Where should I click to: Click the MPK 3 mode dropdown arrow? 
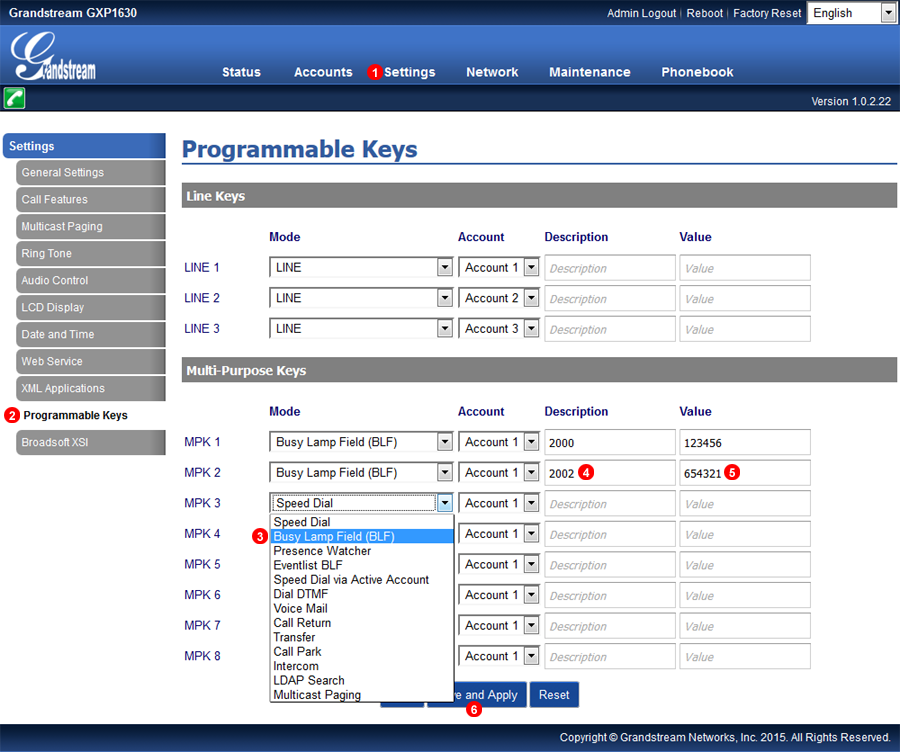click(x=445, y=503)
